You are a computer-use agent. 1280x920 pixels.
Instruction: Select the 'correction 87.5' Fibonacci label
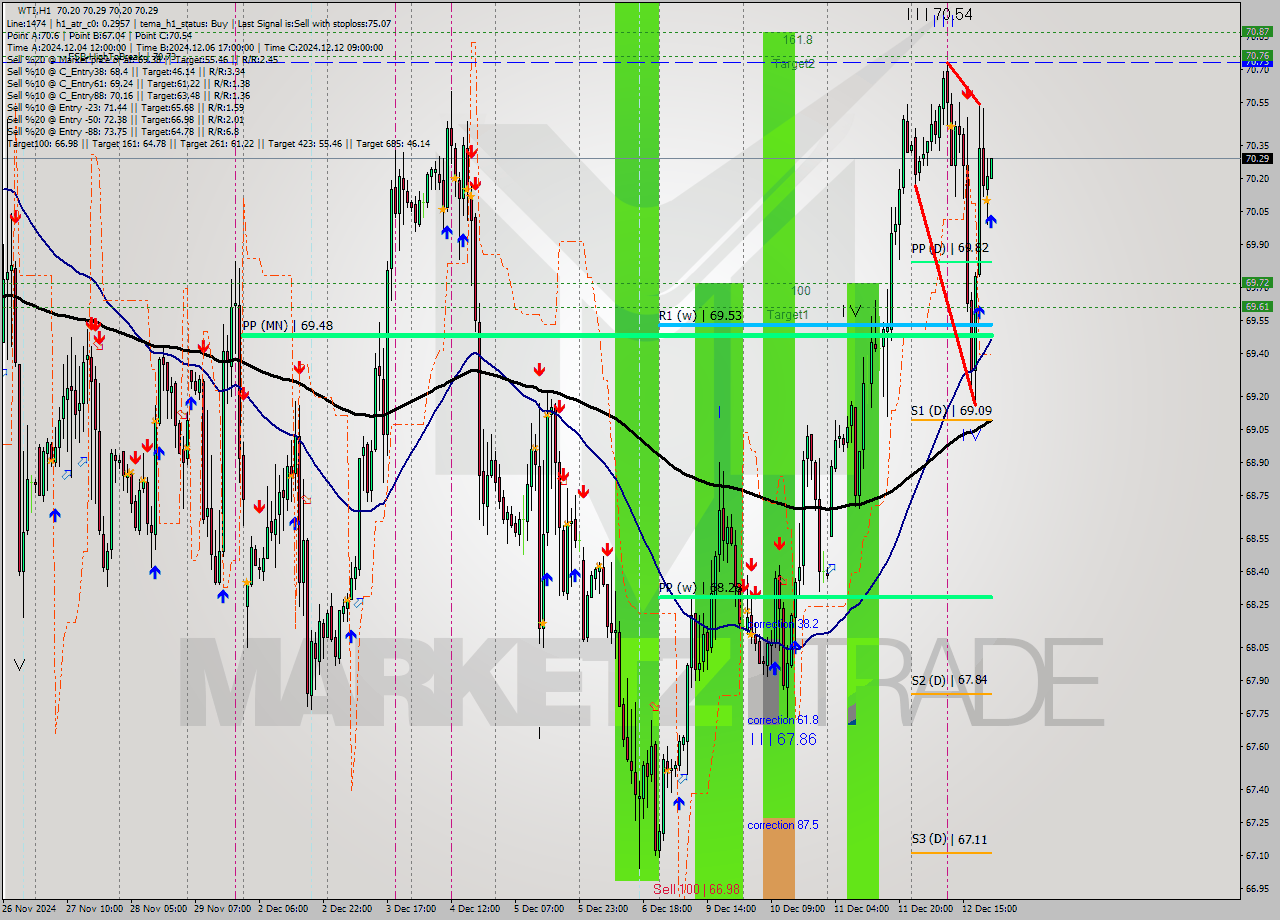tap(783, 825)
